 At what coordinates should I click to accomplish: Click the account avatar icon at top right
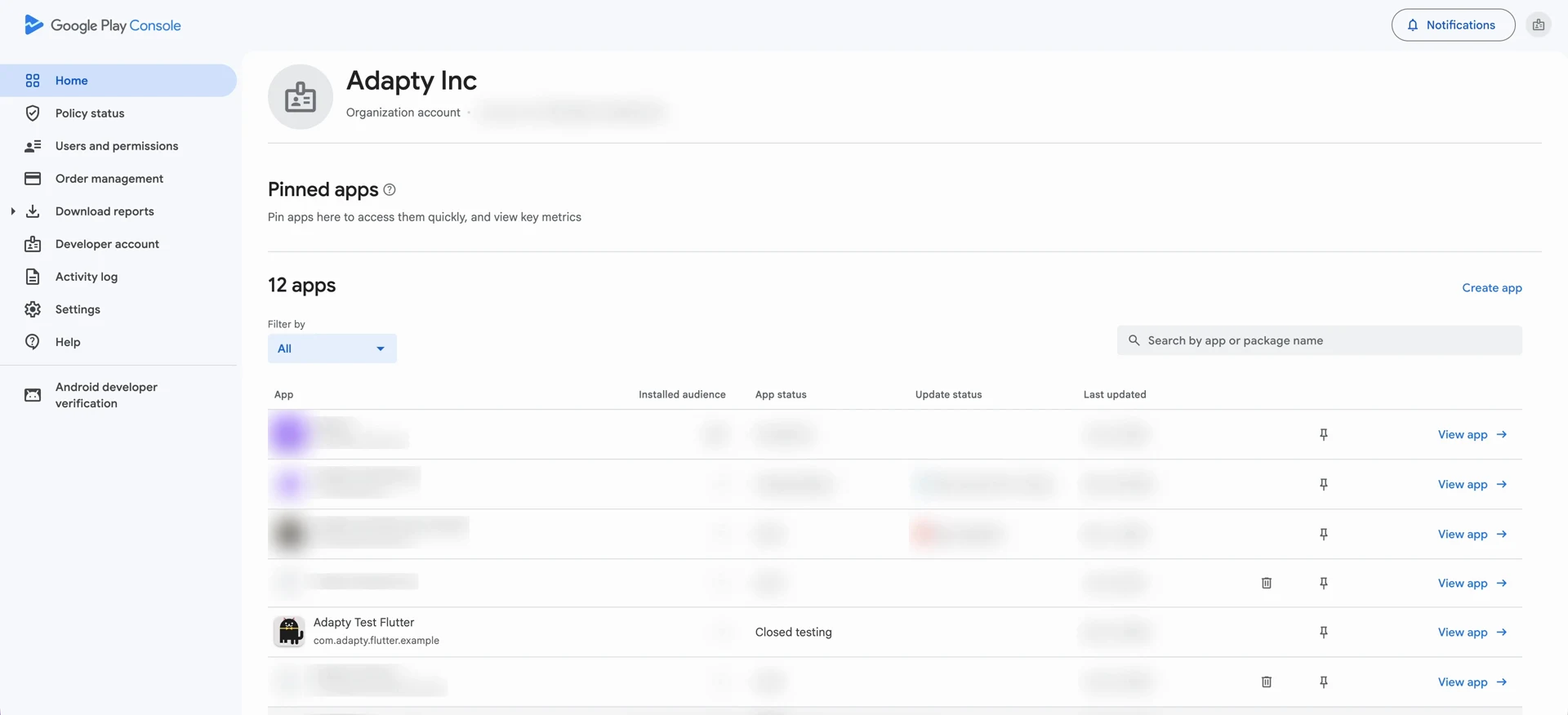pyautogui.click(x=1539, y=25)
